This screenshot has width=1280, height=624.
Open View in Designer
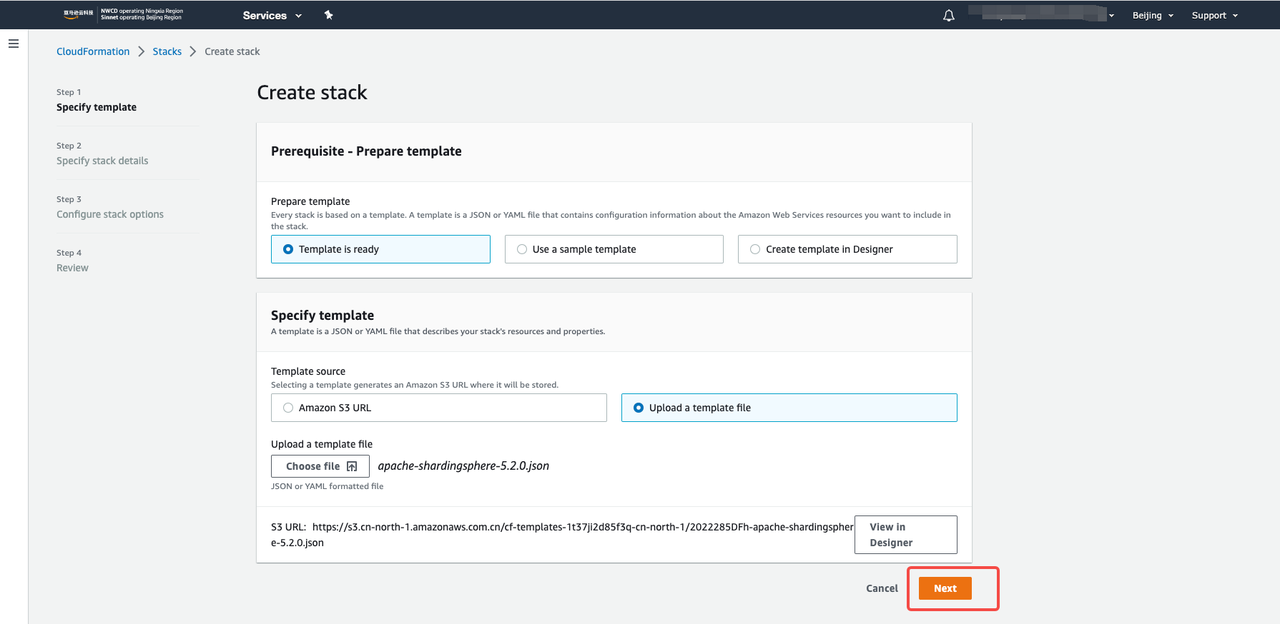point(905,534)
